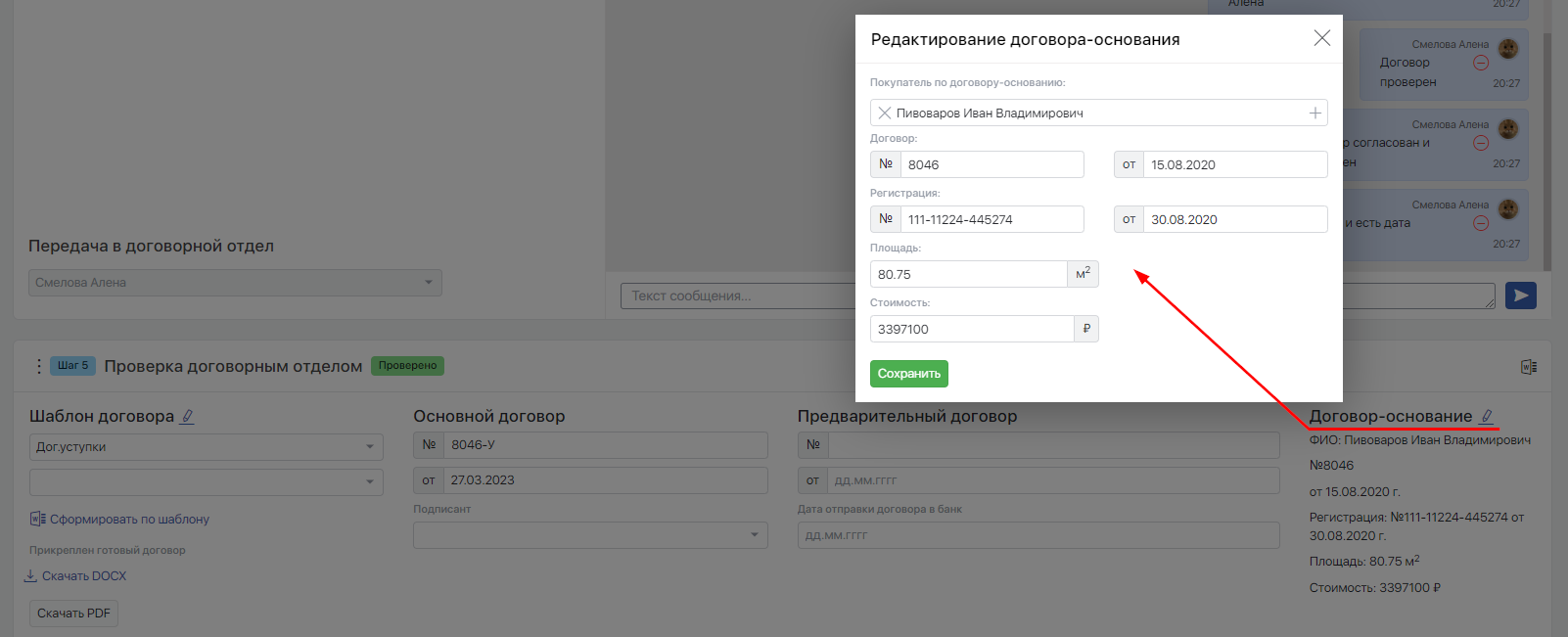Viewport: 1568px width, 637px height.
Task: Click plus icon to add buyer
Action: pyautogui.click(x=1314, y=114)
